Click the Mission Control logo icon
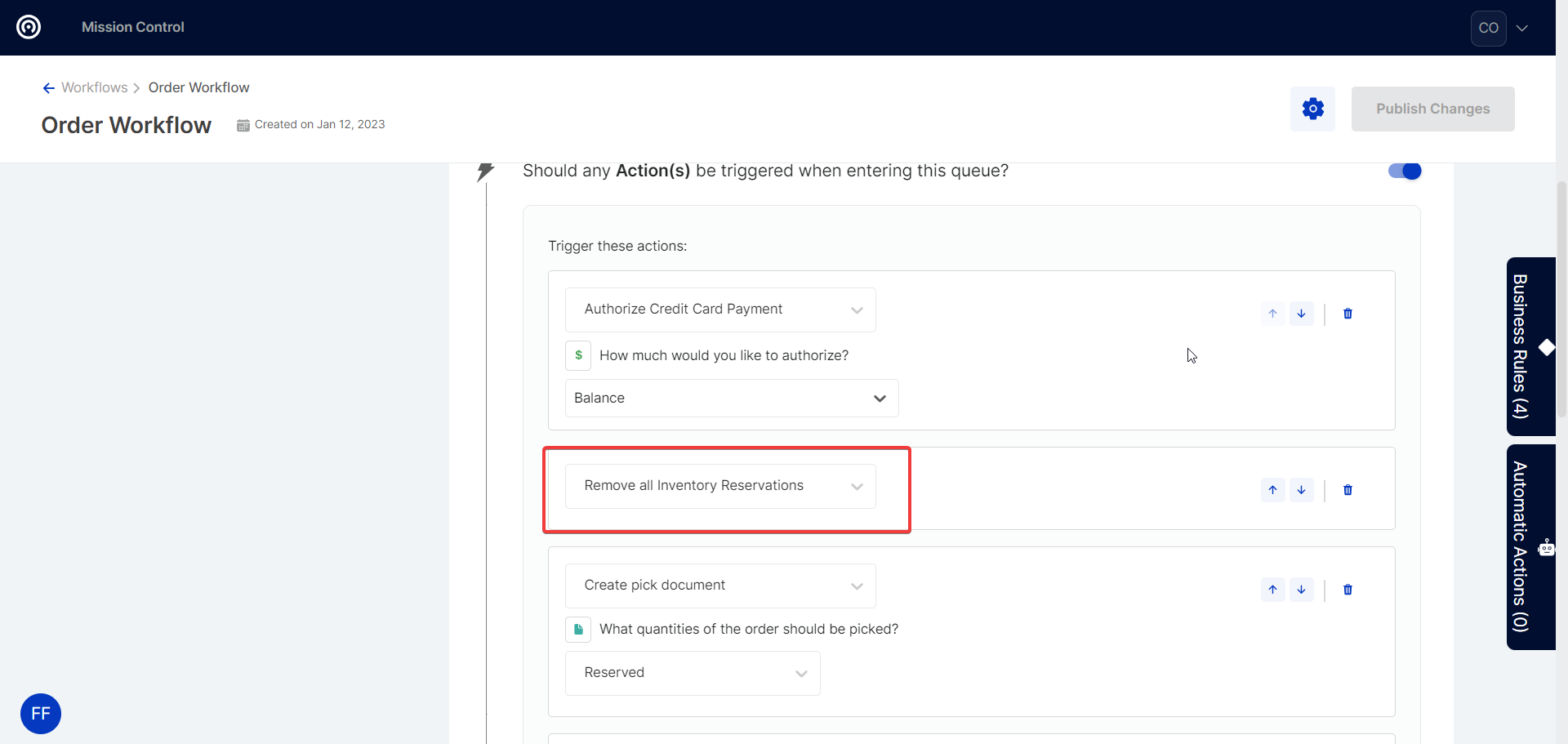Viewport: 1568px width, 744px height. pos(29,27)
